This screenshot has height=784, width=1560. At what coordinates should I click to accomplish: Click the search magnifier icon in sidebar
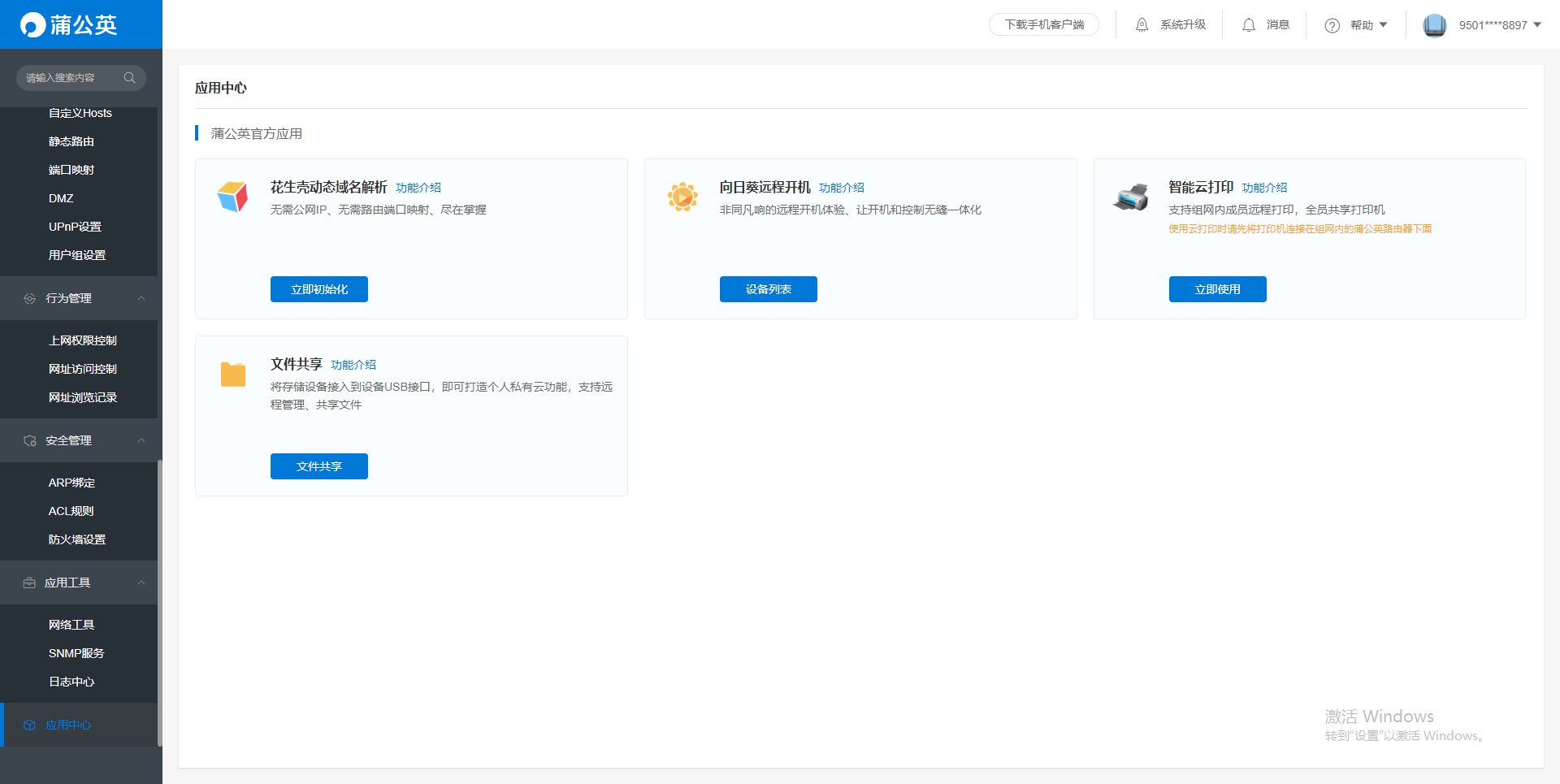coord(129,78)
